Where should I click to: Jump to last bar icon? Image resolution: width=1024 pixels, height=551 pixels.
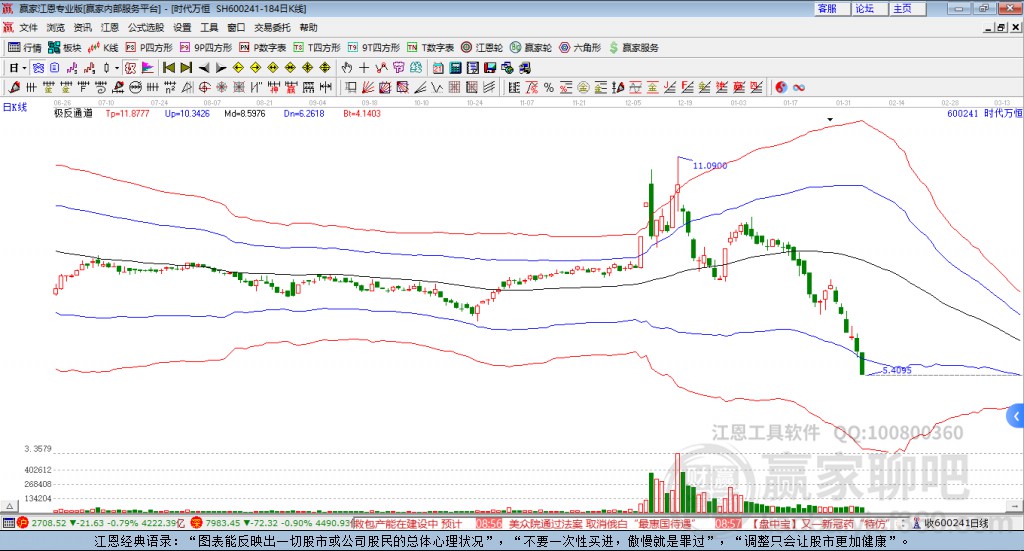point(186,68)
